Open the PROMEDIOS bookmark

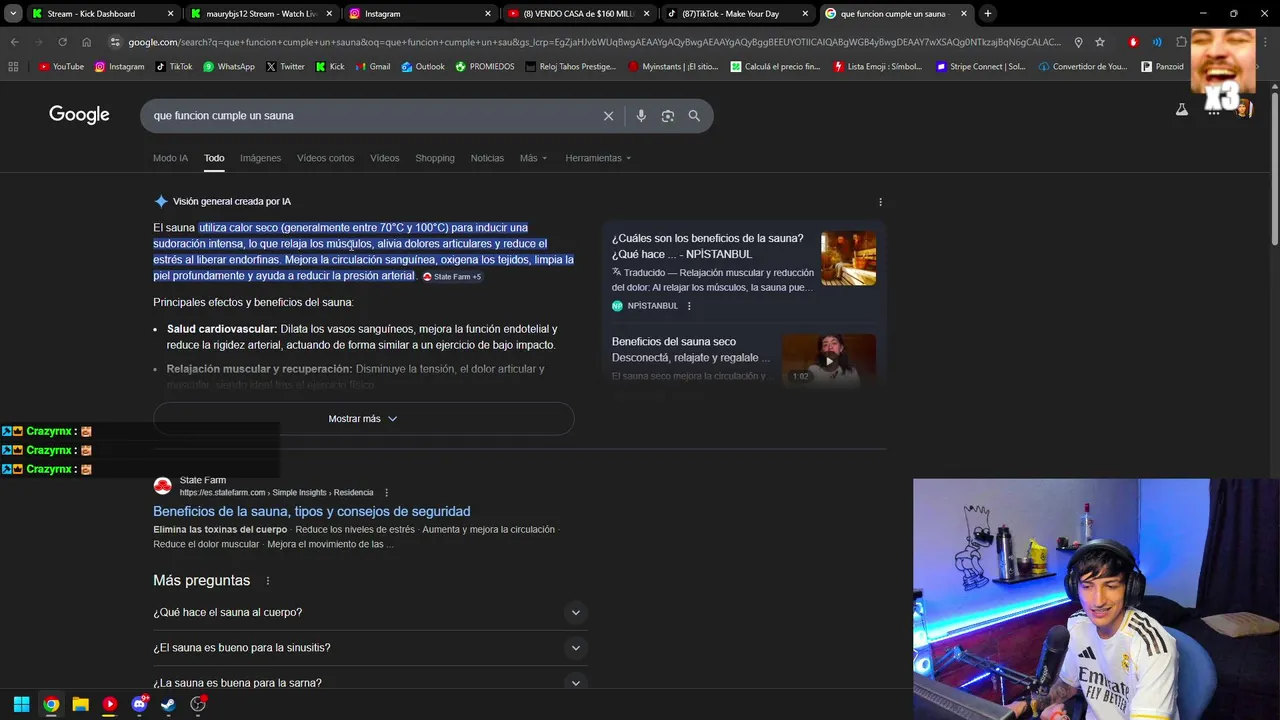tap(485, 67)
